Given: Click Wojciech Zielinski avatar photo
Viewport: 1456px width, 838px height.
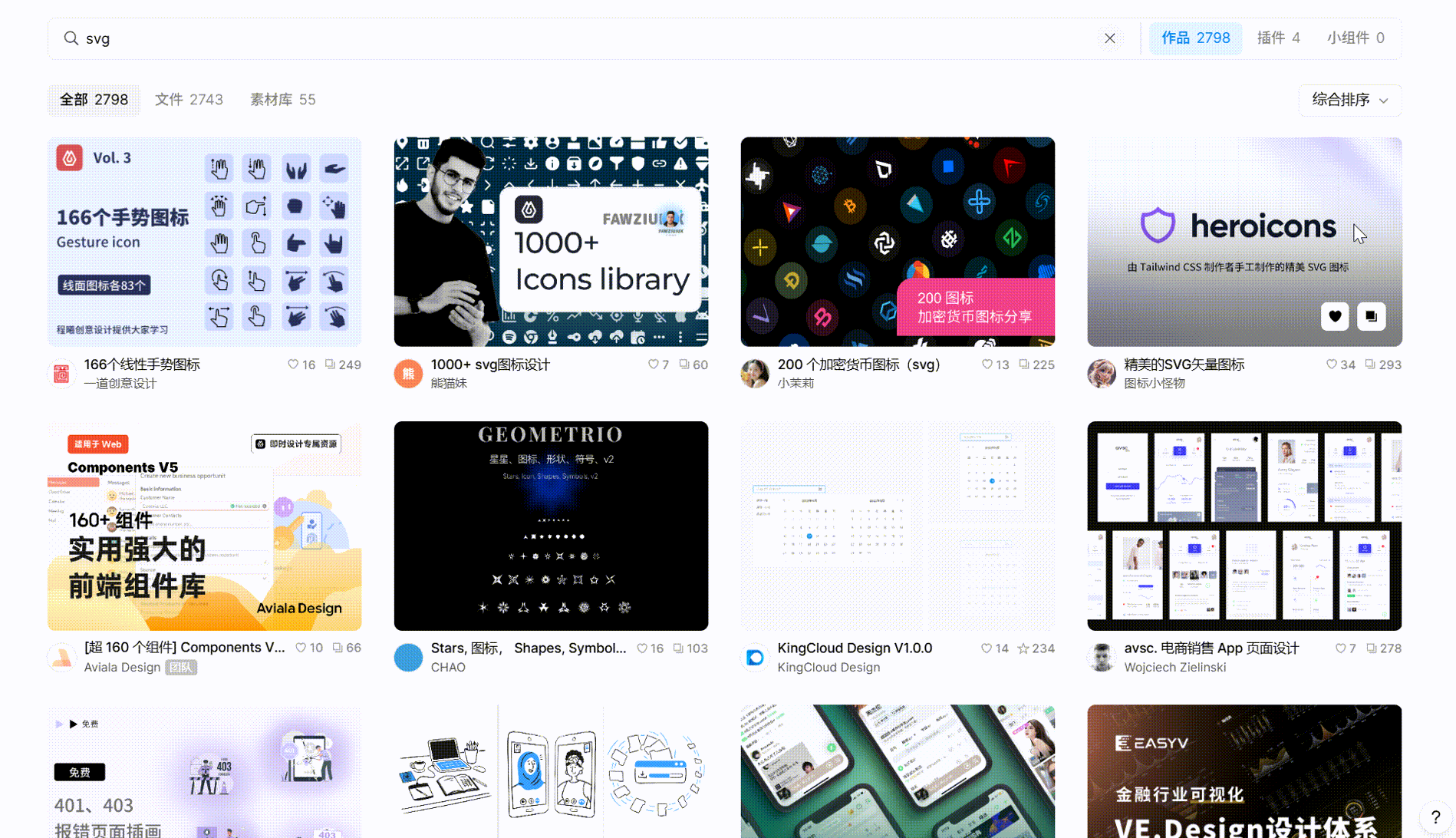Looking at the screenshot, I should 1102,658.
